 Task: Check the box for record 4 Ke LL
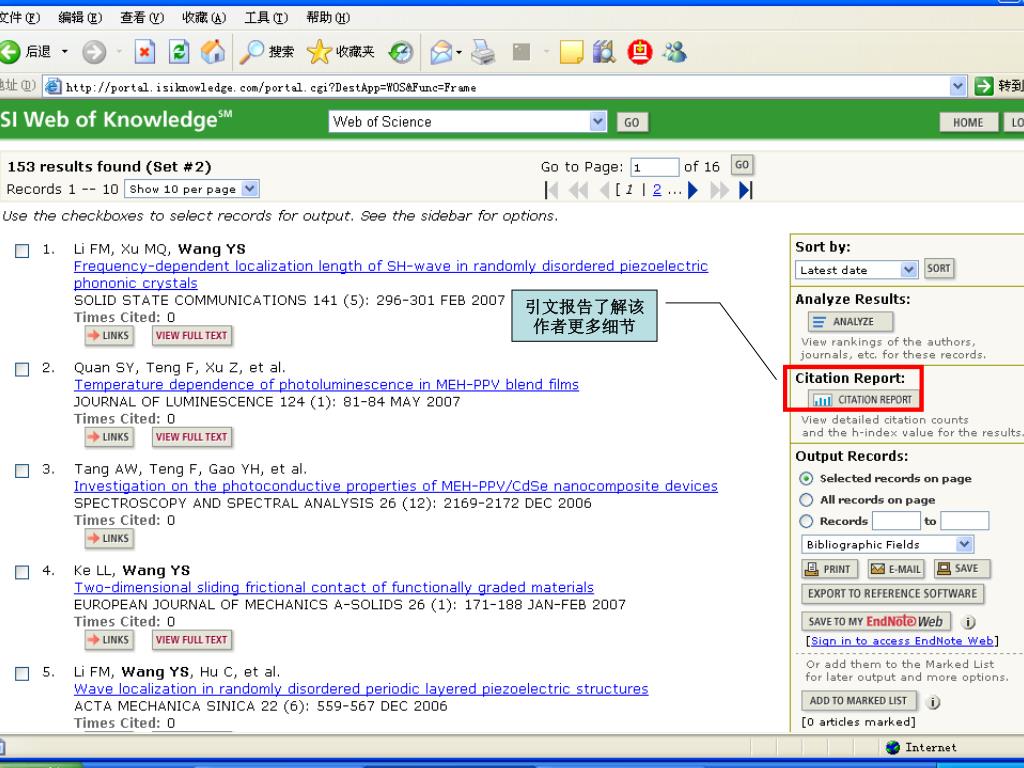22,572
